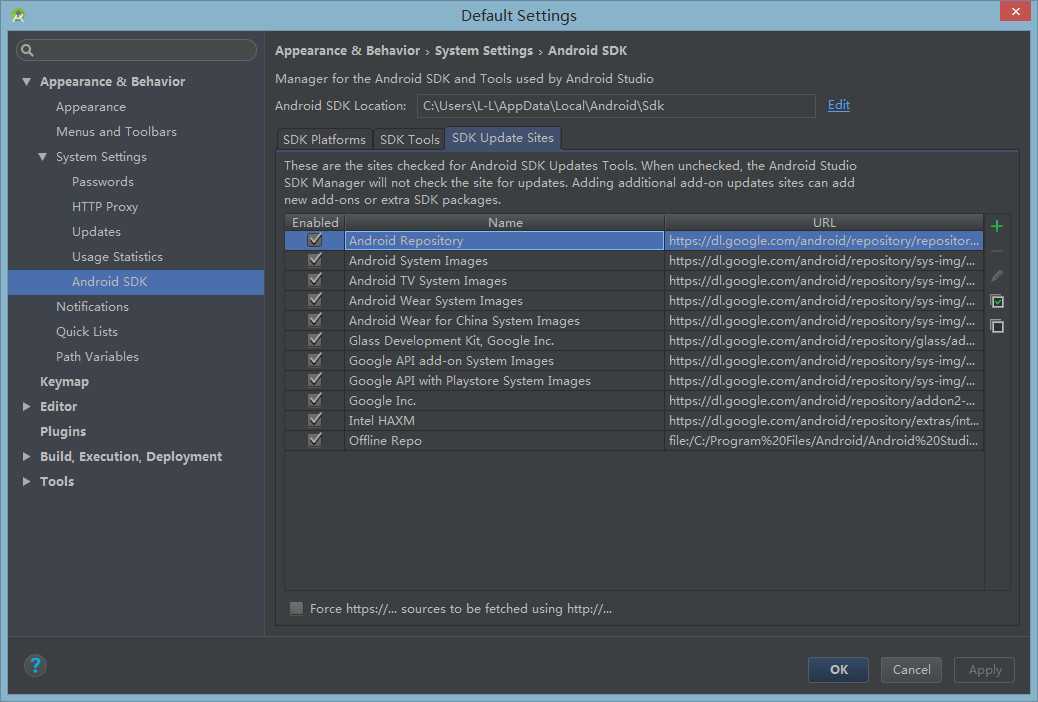The width and height of the screenshot is (1038, 702).
Task: Uncheck the Offline Repo enabled checkbox
Action: tap(315, 440)
